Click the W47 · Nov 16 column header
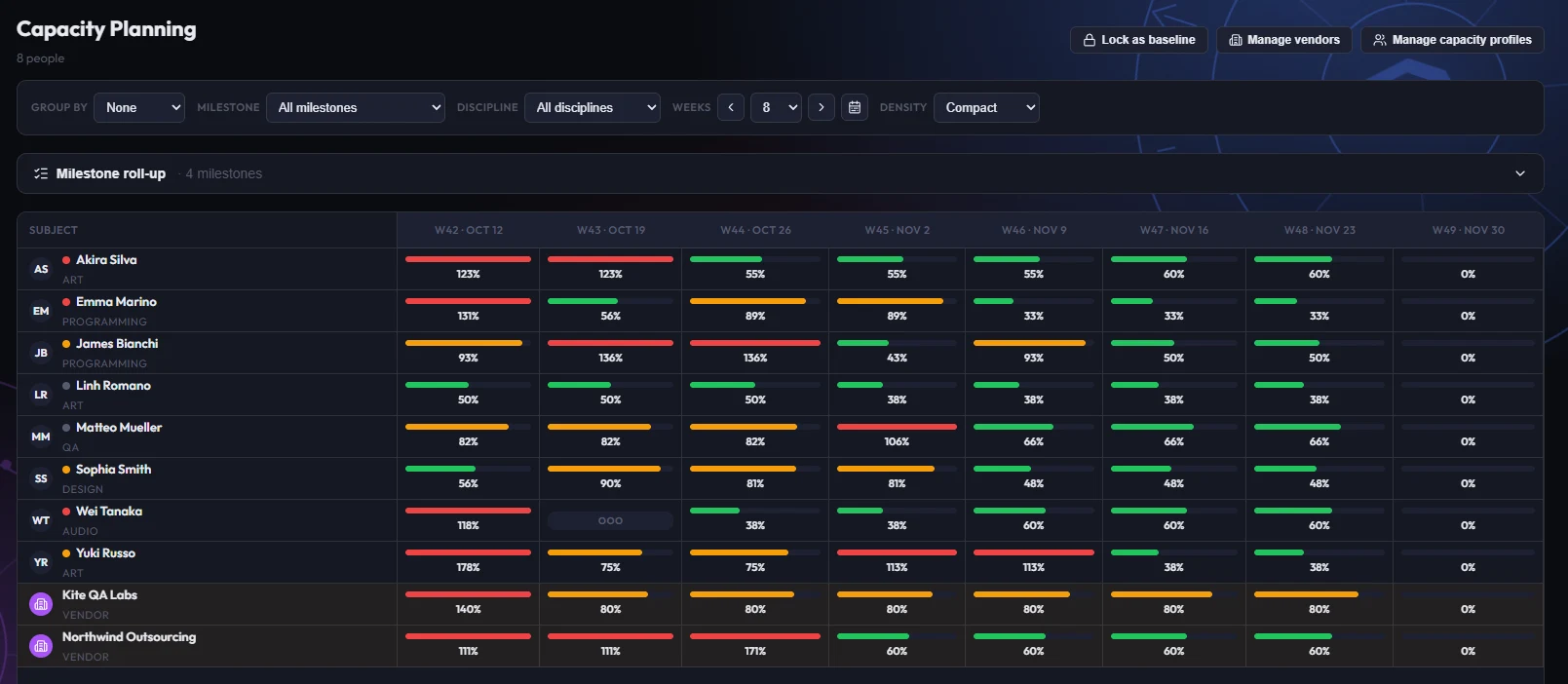The width and height of the screenshot is (1568, 684). coord(1174,230)
